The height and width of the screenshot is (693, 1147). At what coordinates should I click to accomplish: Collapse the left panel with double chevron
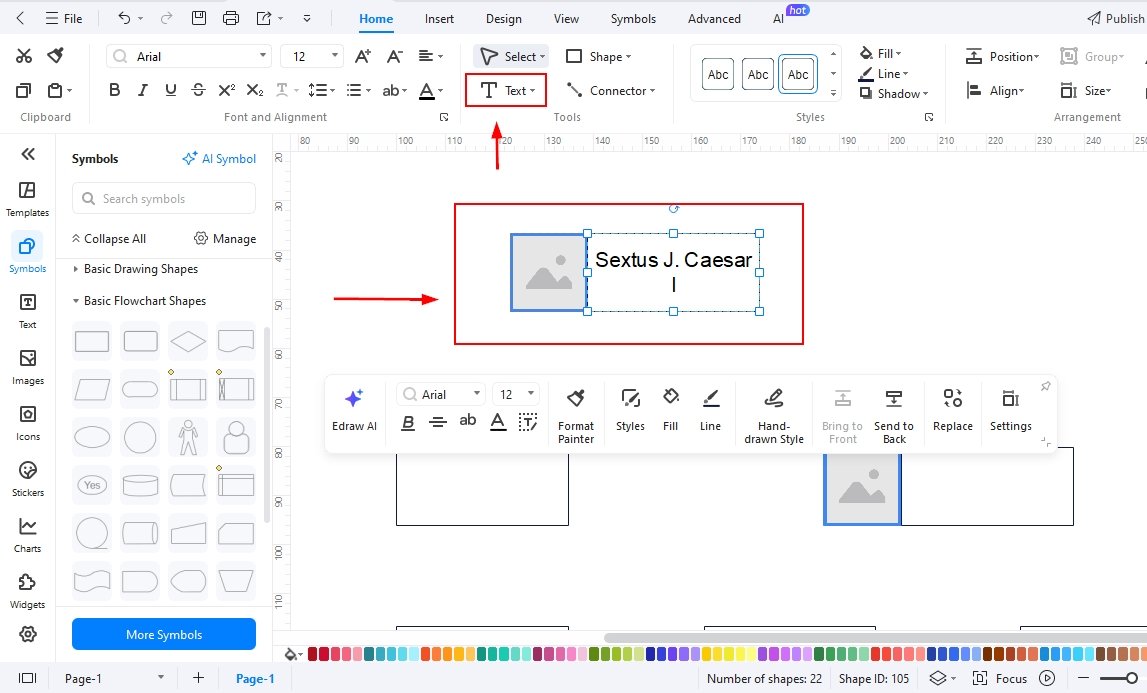(x=28, y=154)
